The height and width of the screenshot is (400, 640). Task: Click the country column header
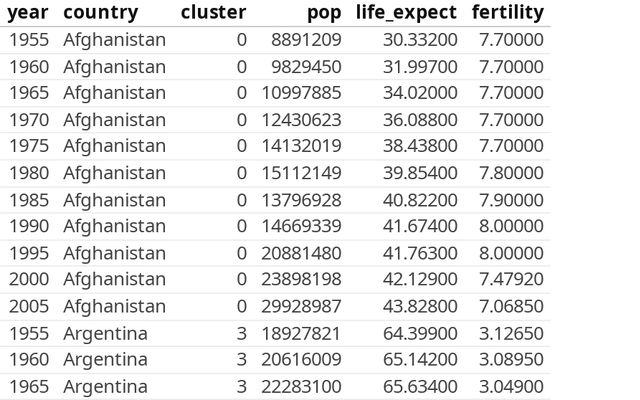tap(100, 13)
